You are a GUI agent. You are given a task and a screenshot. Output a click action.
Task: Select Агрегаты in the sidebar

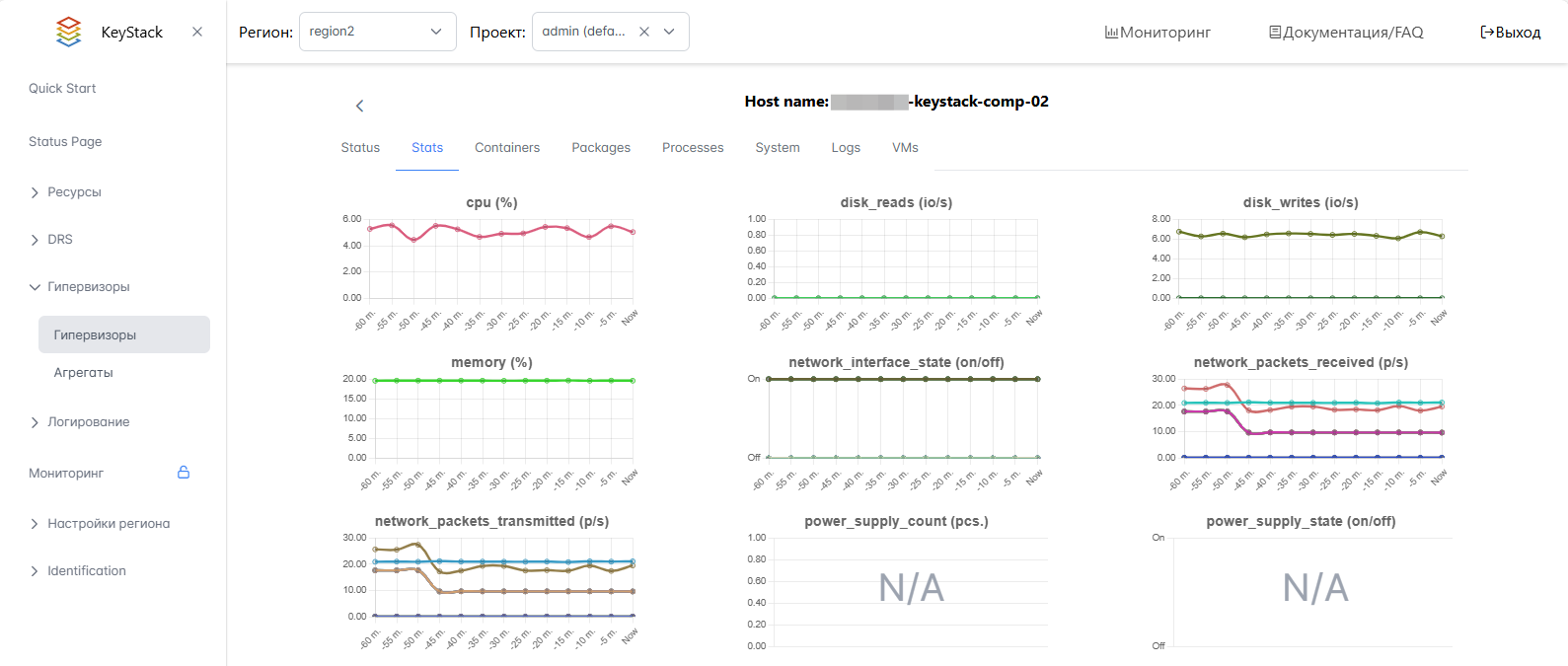[84, 373]
